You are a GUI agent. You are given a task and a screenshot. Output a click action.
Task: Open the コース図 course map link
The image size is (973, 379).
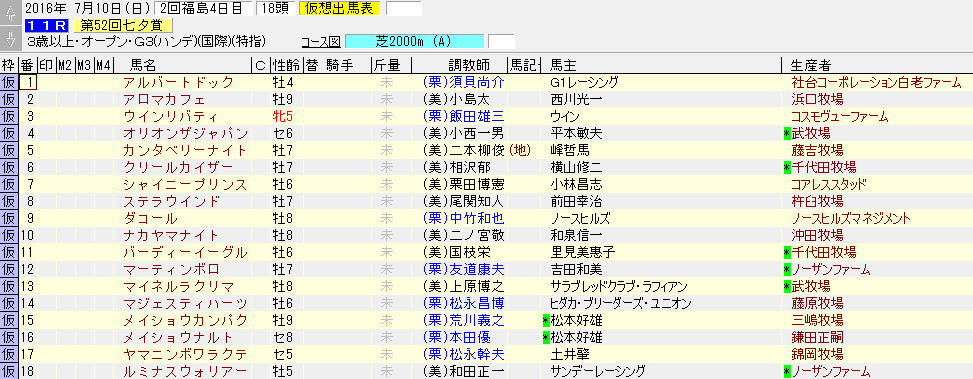(x=320, y=42)
